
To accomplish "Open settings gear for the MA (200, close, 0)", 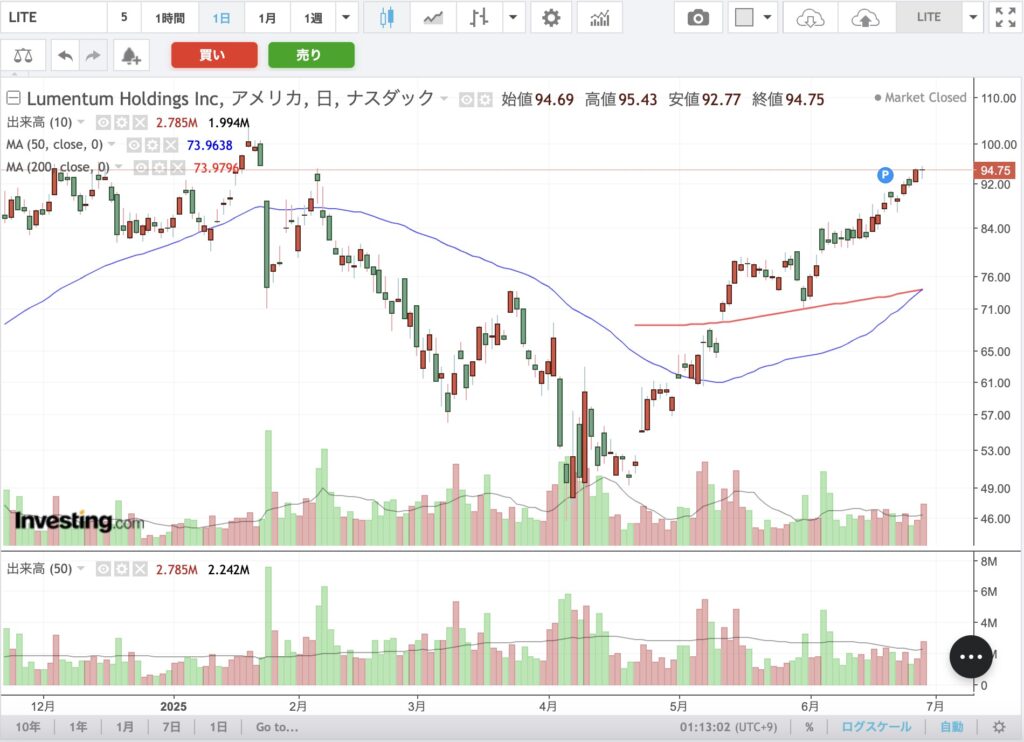I will [x=159, y=168].
